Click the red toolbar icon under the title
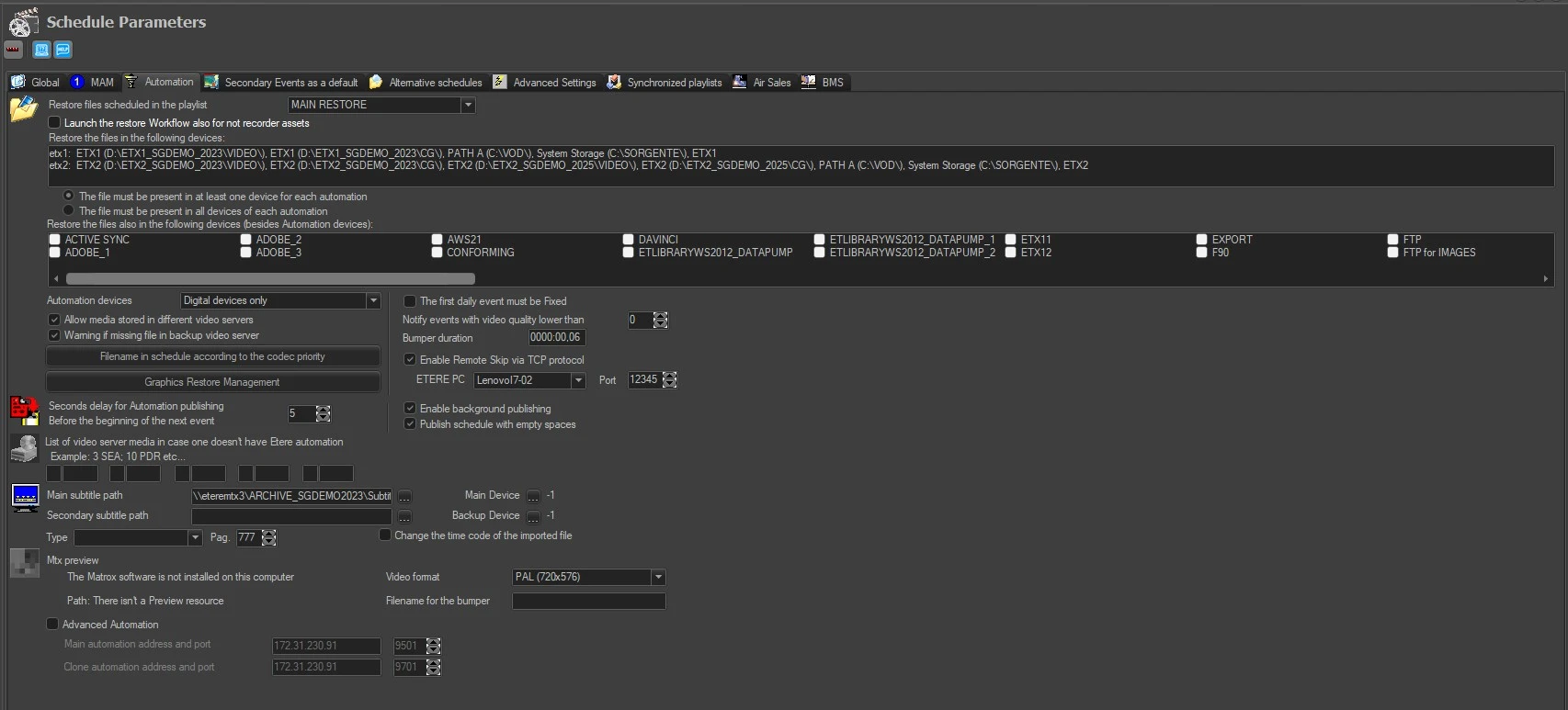The height and width of the screenshot is (710, 1568). [14, 50]
